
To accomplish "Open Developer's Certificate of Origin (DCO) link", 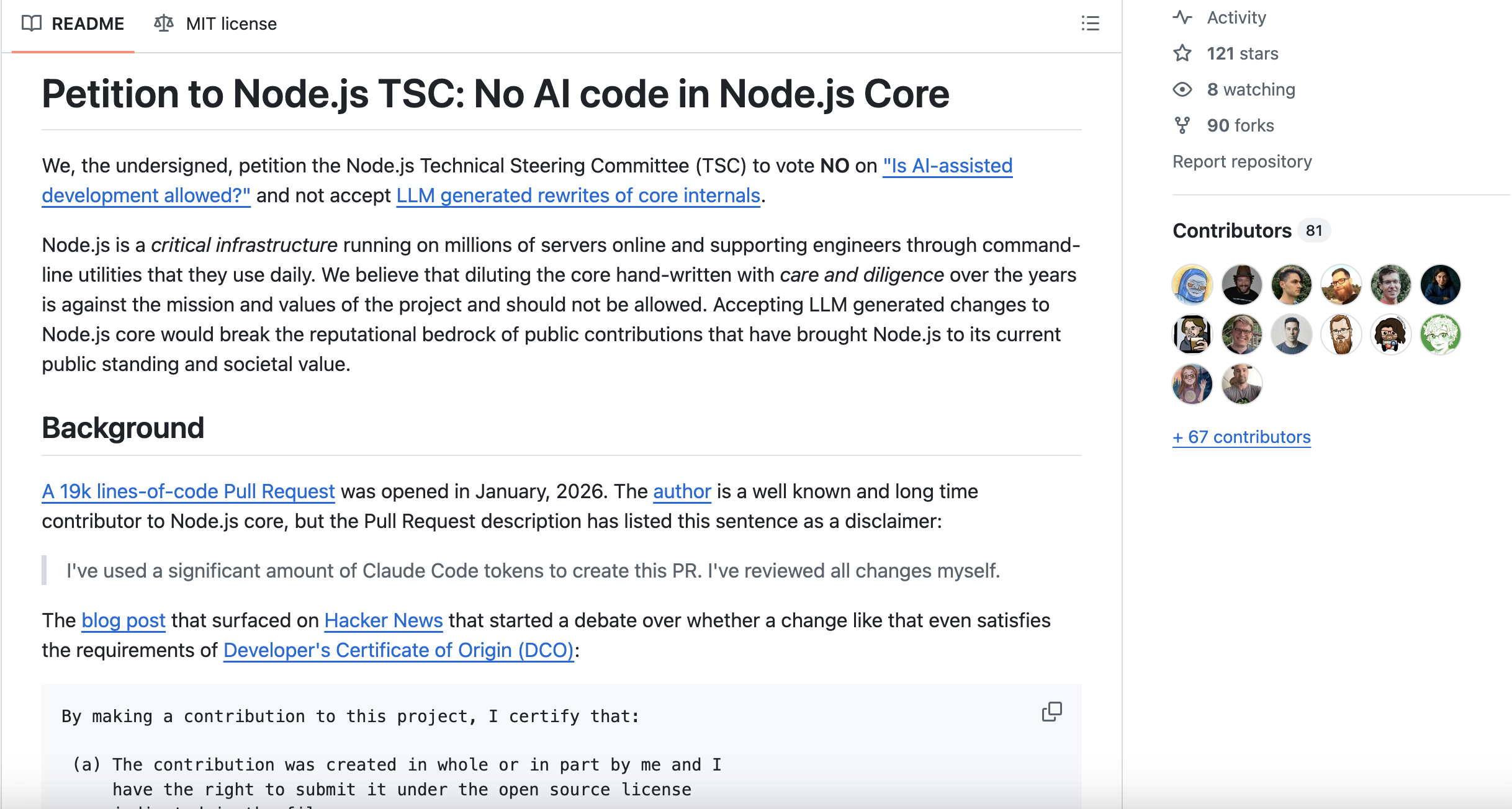I will point(398,650).
